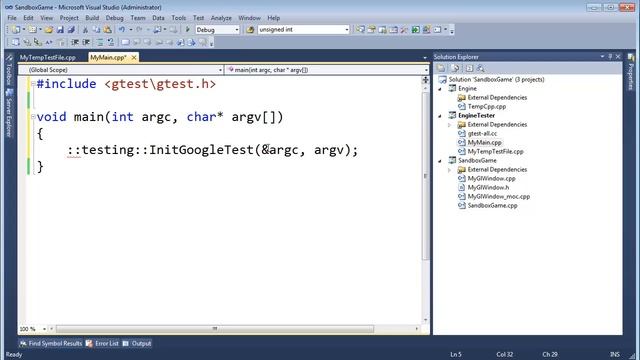This screenshot has width=640, height=360.
Task: Comment out selected lines icon
Action: click(x=100, y=42)
